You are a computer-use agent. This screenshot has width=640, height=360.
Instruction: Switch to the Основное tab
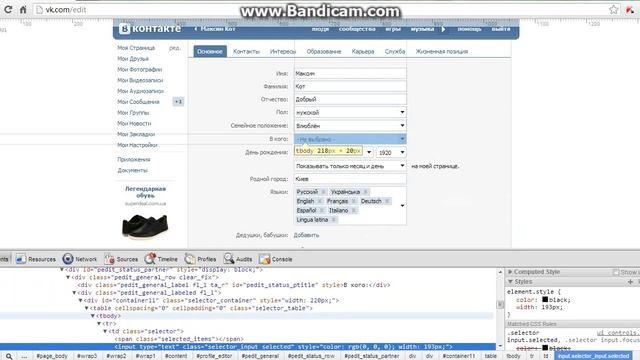tap(210, 51)
